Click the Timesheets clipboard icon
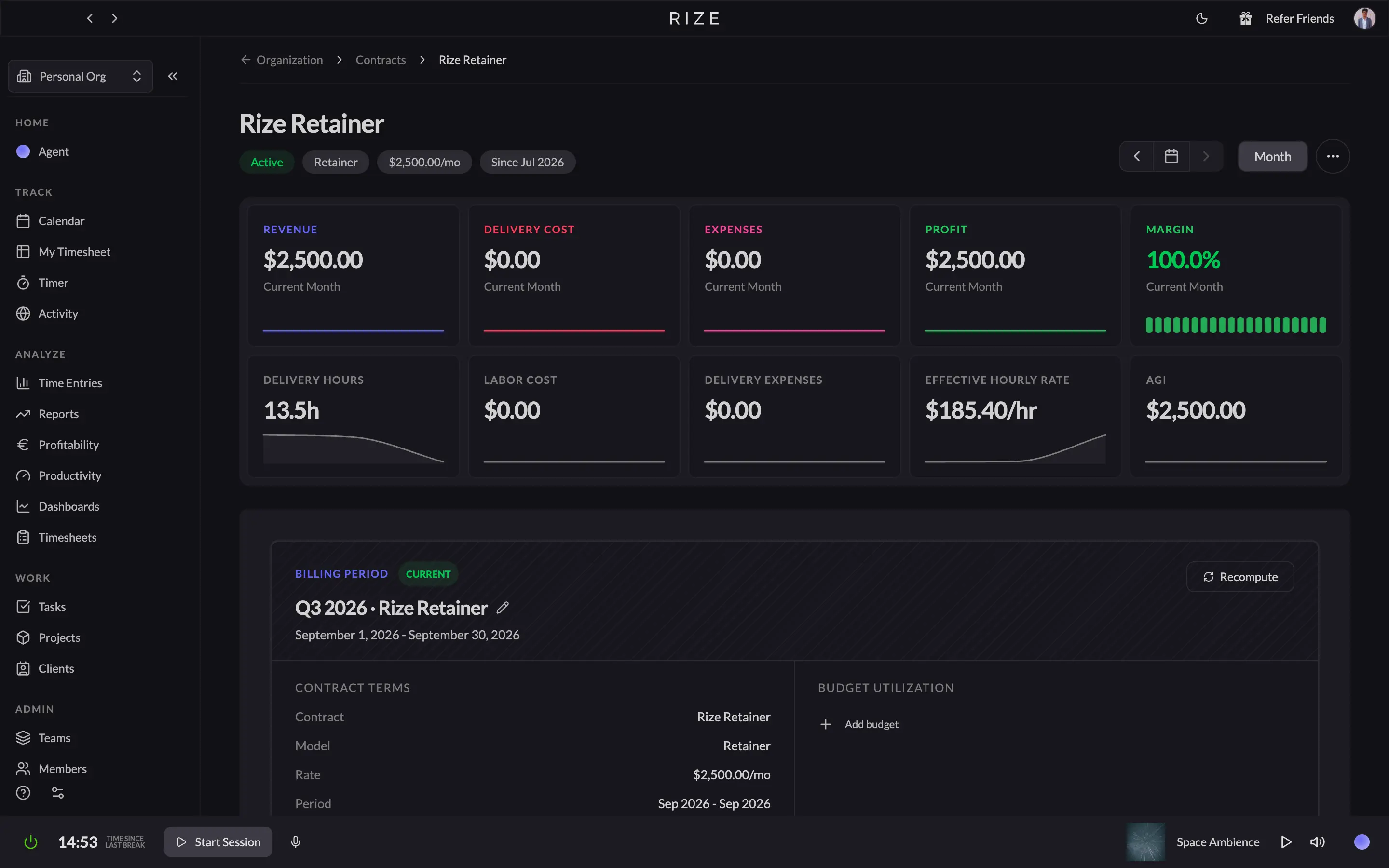This screenshot has height=868, width=1389. 23,537
